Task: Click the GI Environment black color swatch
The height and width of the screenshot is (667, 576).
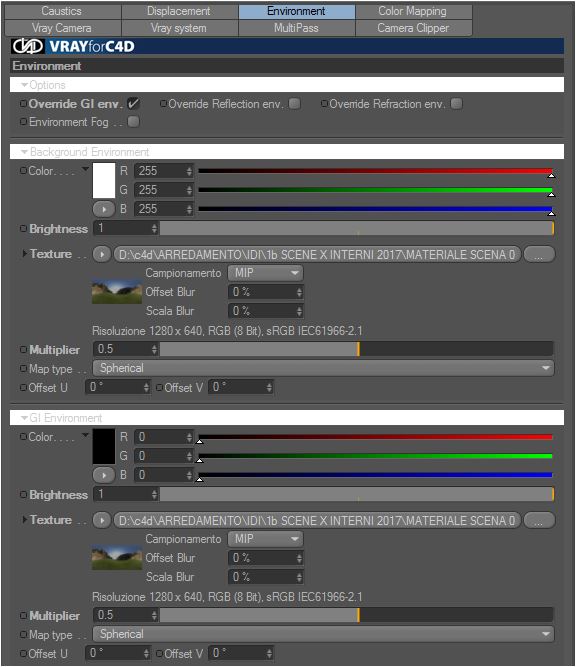Action: click(104, 446)
